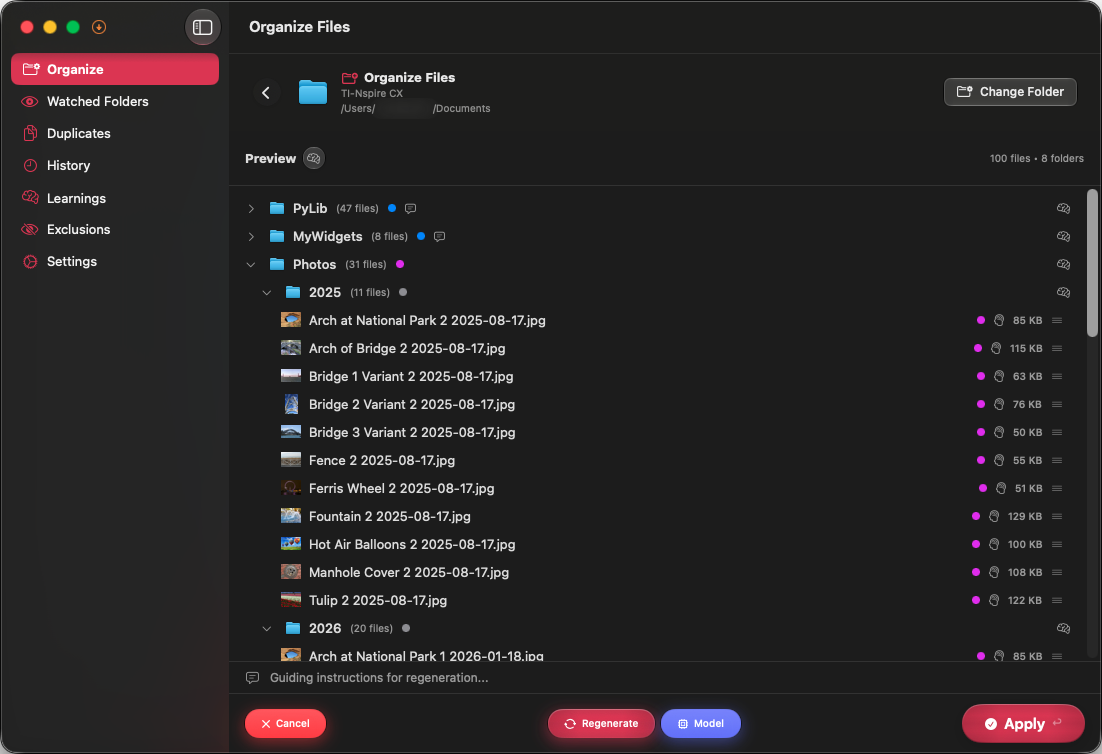Open the Organize section in sidebar
The height and width of the screenshot is (754, 1102).
pos(115,69)
